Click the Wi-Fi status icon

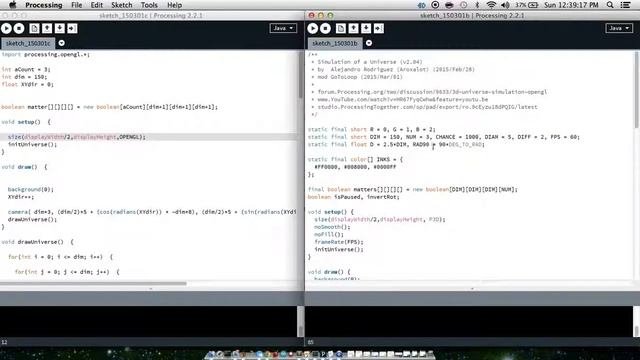click(491, 5)
